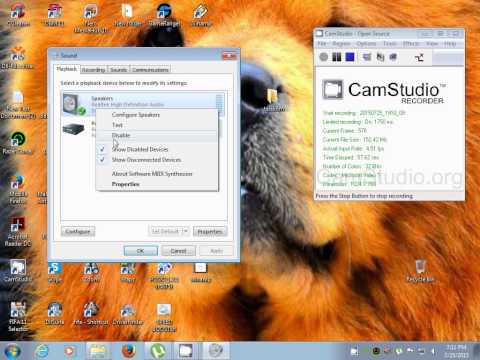Click the CamStudio Recorder logo banner
Screen dimensions: 480x360
(383, 91)
